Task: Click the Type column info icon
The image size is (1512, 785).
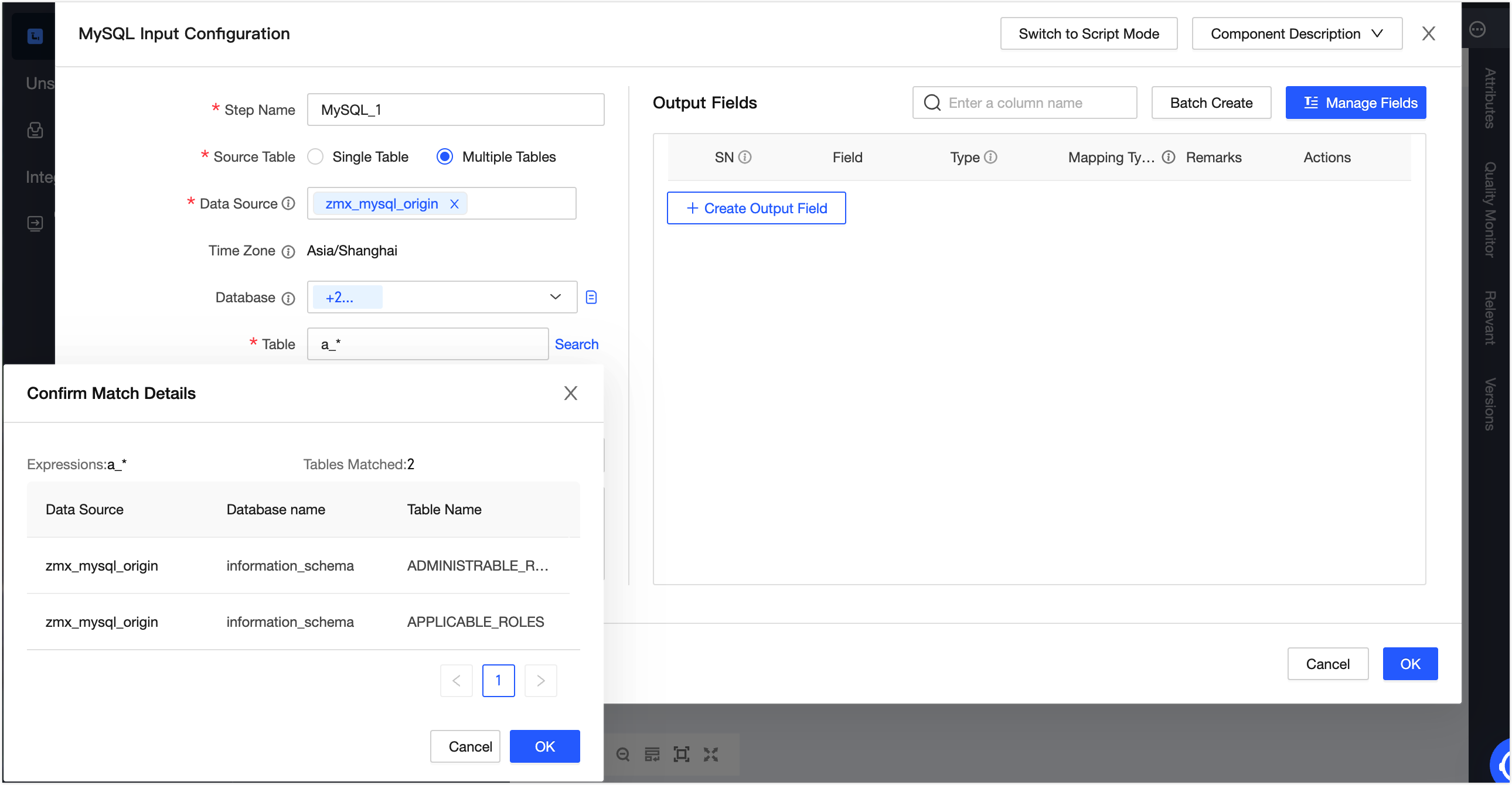Action: pos(991,156)
